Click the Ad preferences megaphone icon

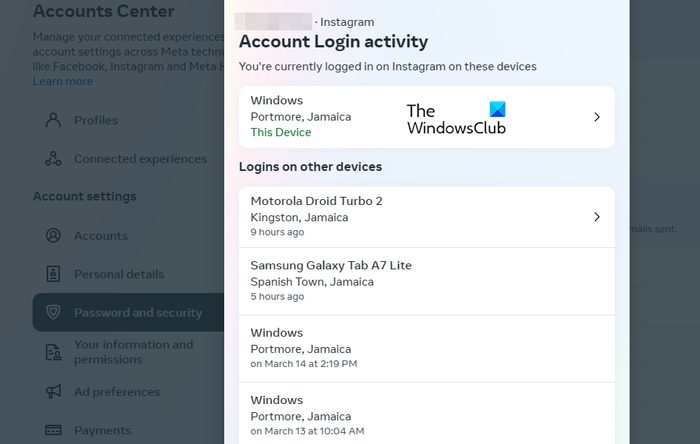click(x=53, y=392)
